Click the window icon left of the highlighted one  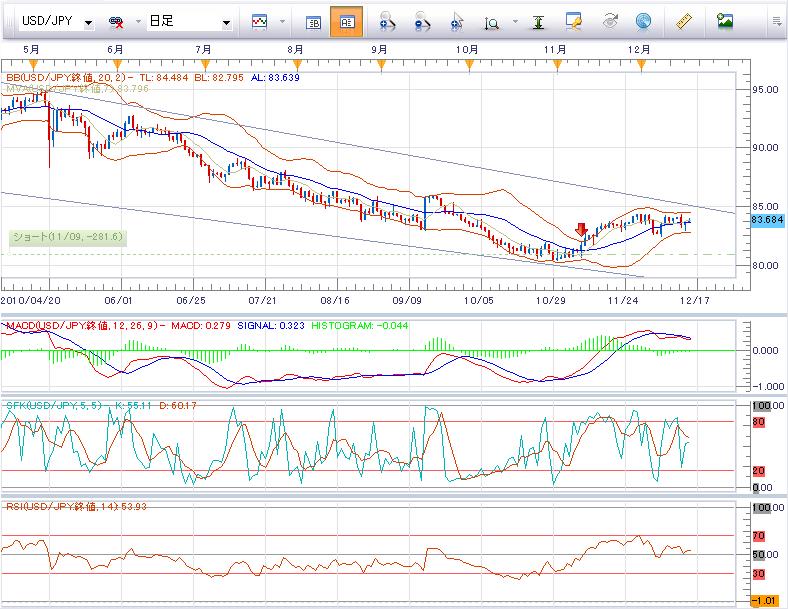click(x=313, y=22)
